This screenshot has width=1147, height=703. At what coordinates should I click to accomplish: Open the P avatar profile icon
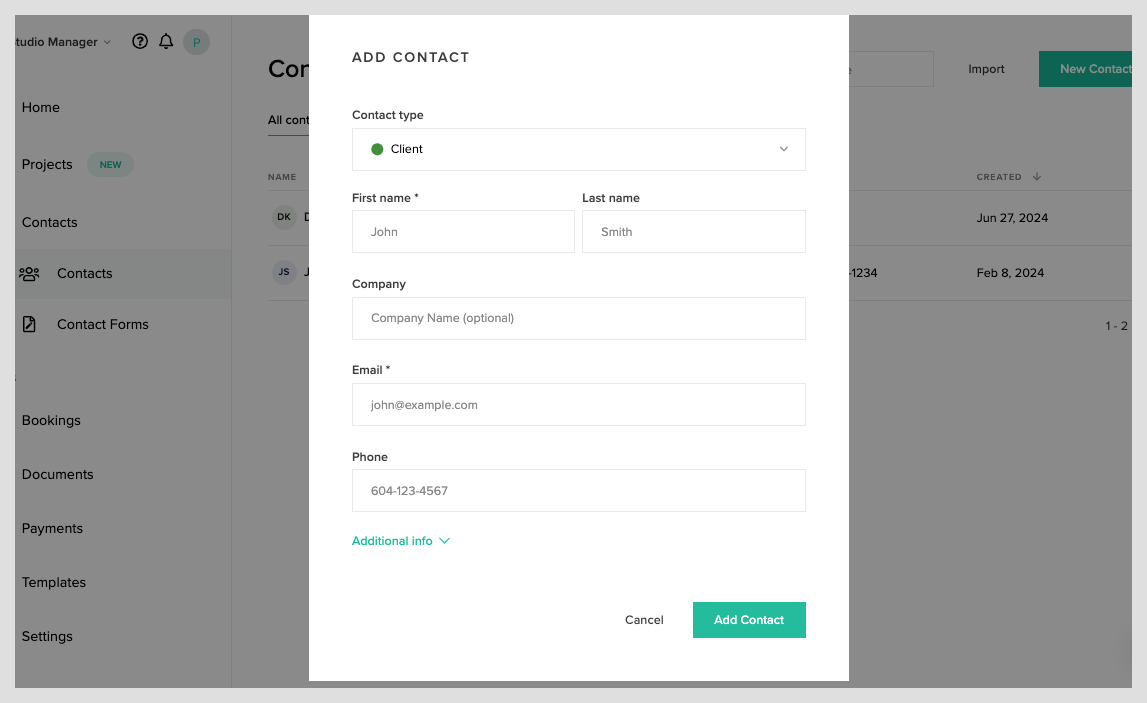coord(196,41)
